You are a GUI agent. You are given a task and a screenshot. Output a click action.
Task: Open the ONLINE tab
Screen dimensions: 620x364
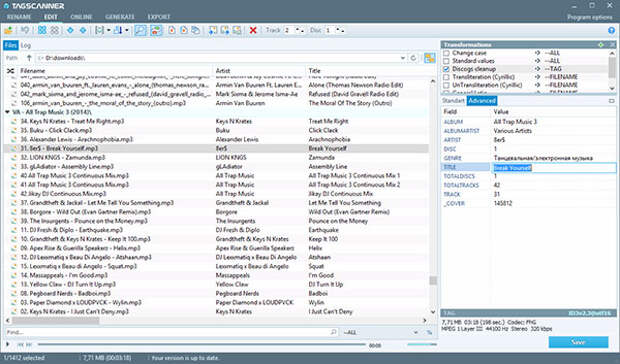click(x=81, y=17)
